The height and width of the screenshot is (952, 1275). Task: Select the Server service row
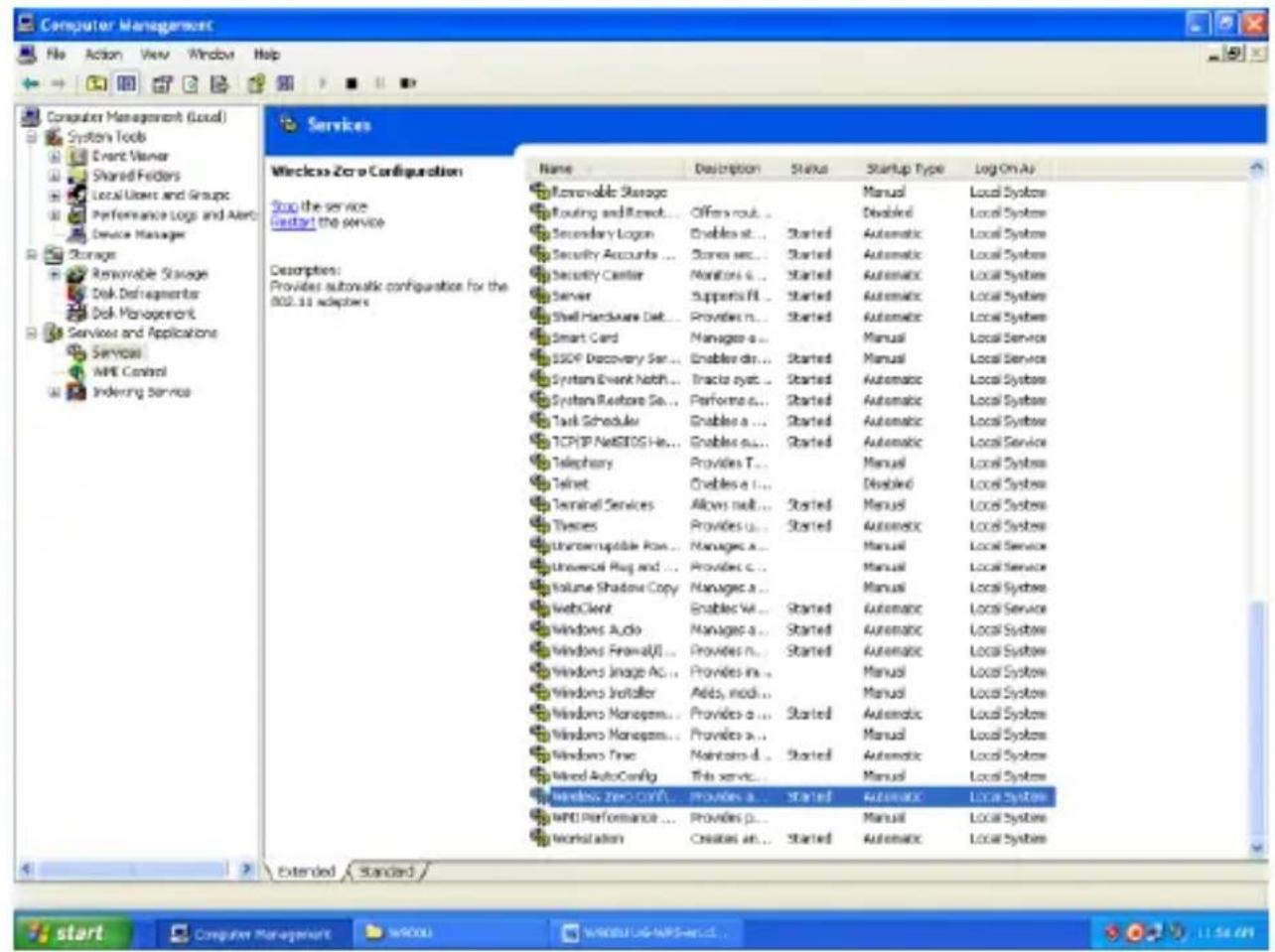click(x=791, y=296)
